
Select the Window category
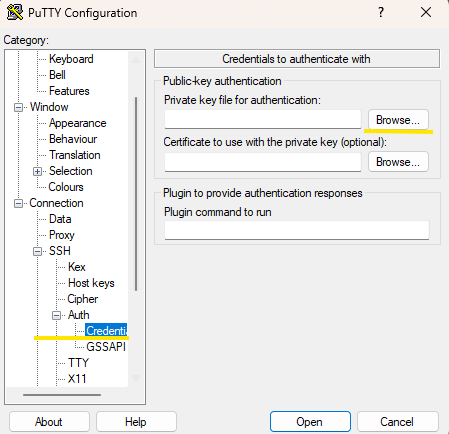point(49,107)
